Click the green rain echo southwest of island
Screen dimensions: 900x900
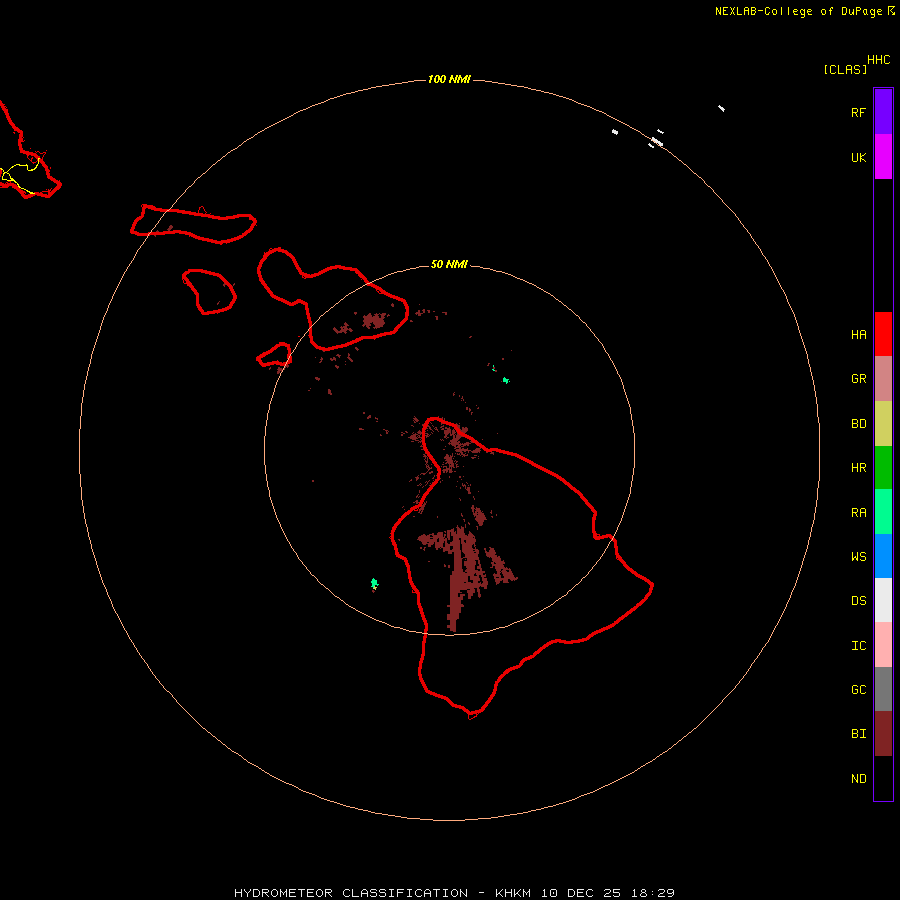(x=374, y=584)
